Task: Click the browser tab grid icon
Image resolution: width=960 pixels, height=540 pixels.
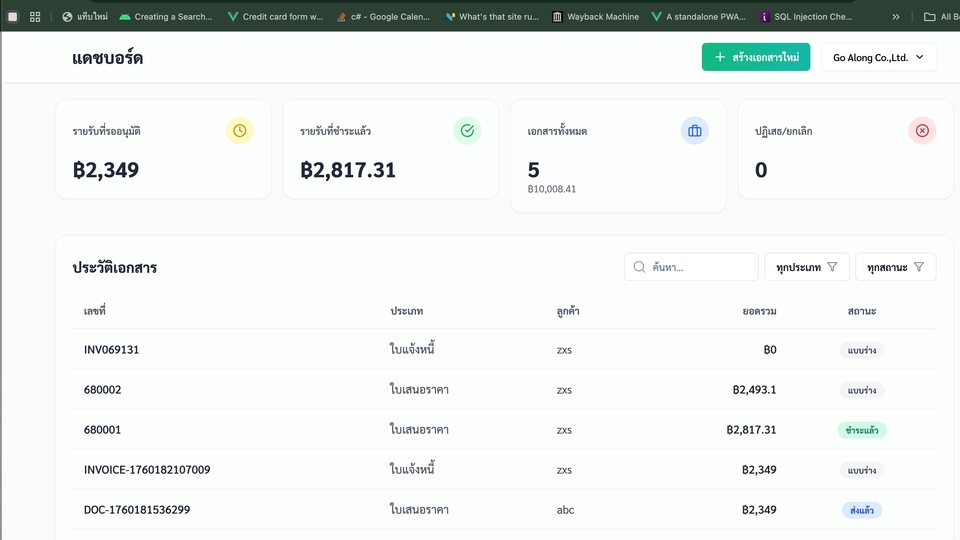Action: [x=35, y=17]
